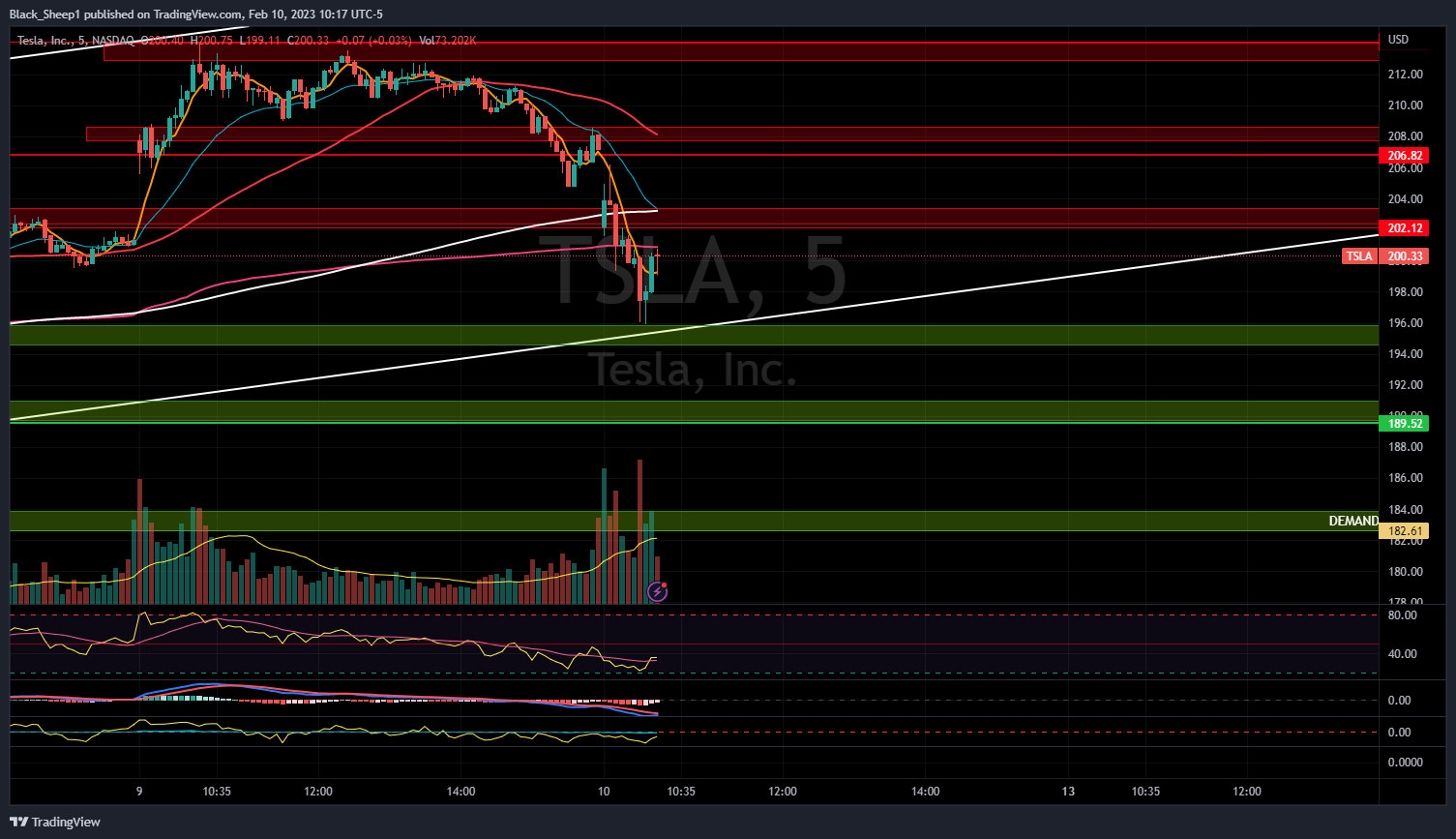The height and width of the screenshot is (839, 1456).
Task: Click the 40.00 RSI scale value
Action: click(1402, 654)
